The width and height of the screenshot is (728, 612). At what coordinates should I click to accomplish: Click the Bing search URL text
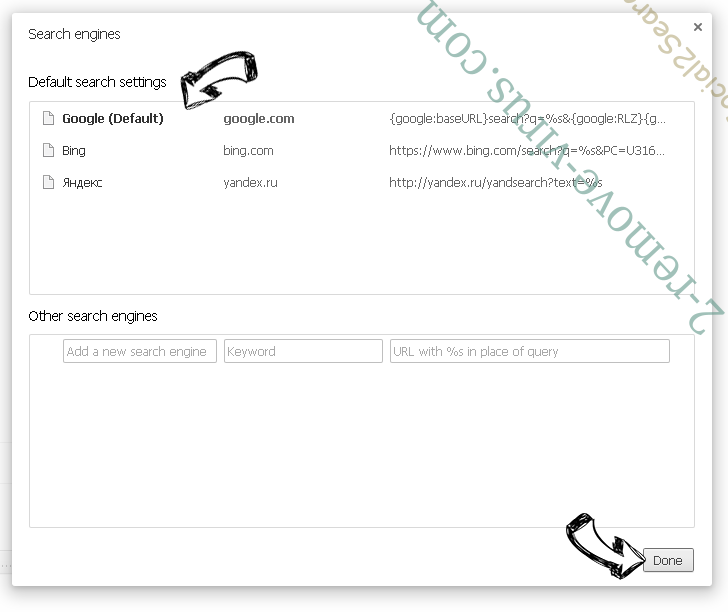point(527,150)
